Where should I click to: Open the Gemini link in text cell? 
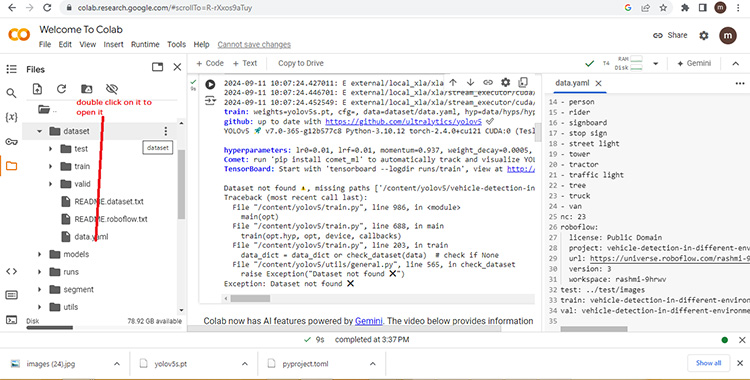[x=368, y=321]
